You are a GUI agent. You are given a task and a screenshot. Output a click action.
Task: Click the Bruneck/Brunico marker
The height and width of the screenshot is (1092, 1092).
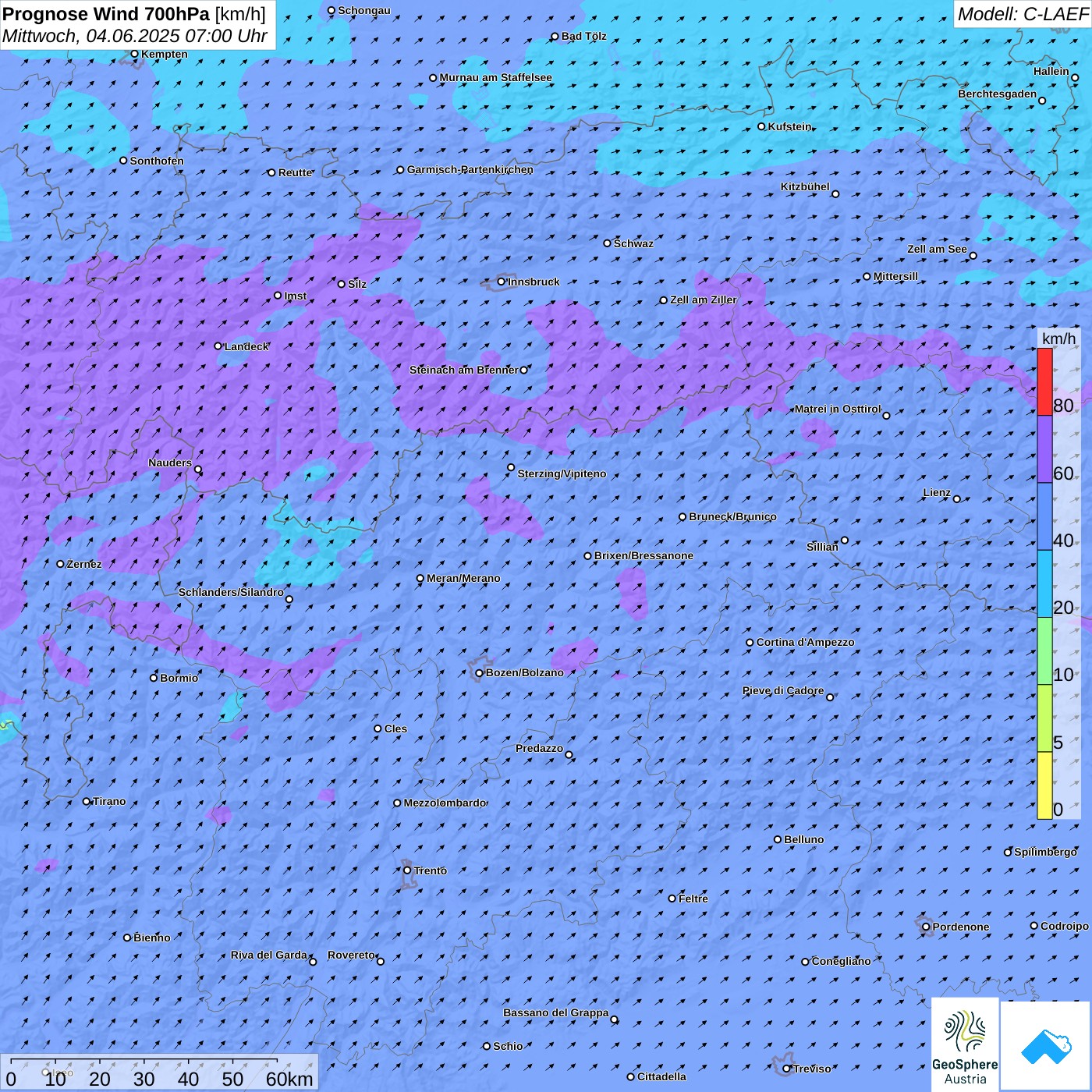tap(682, 517)
